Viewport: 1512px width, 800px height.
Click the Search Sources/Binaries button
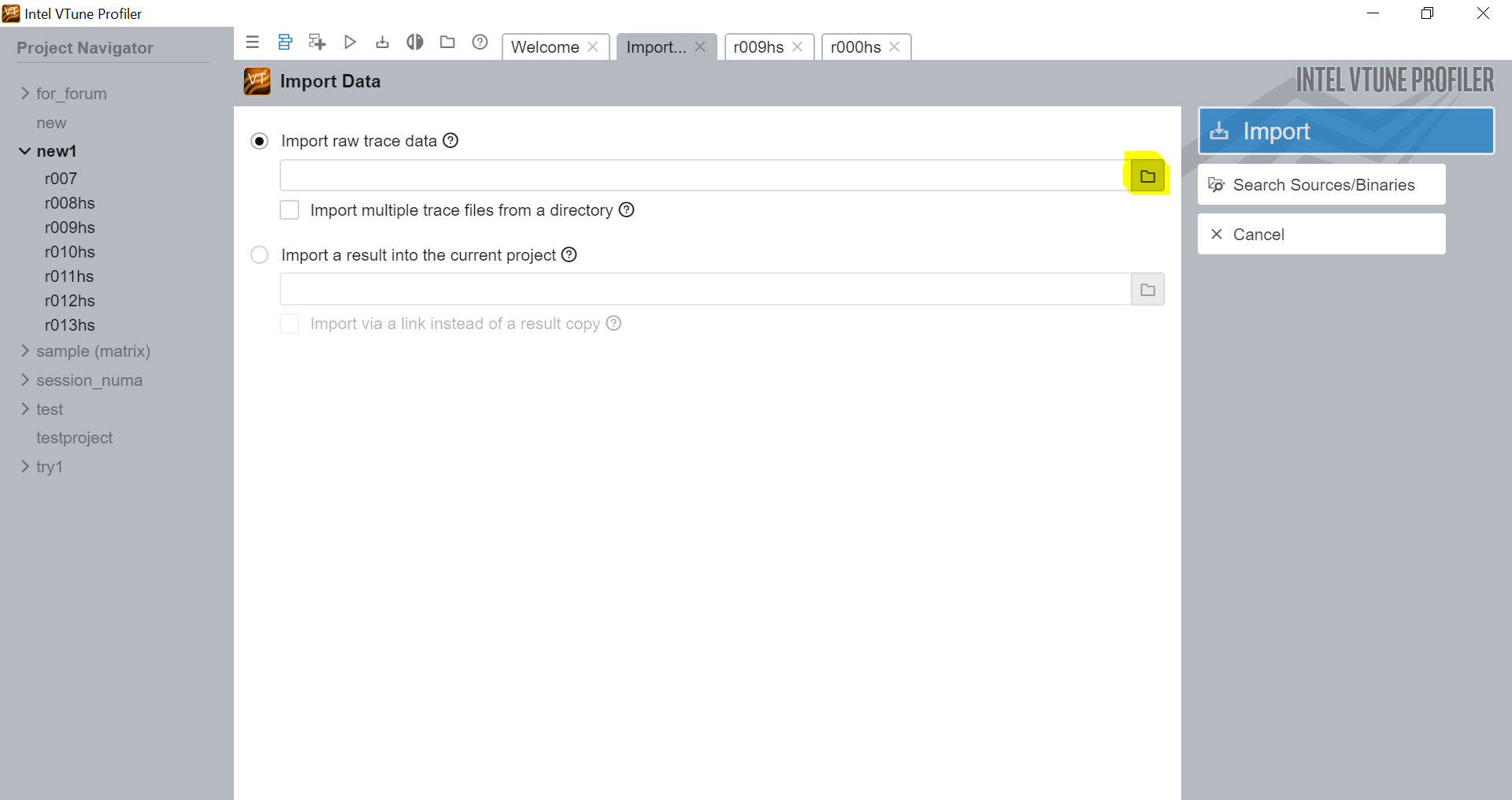point(1321,185)
